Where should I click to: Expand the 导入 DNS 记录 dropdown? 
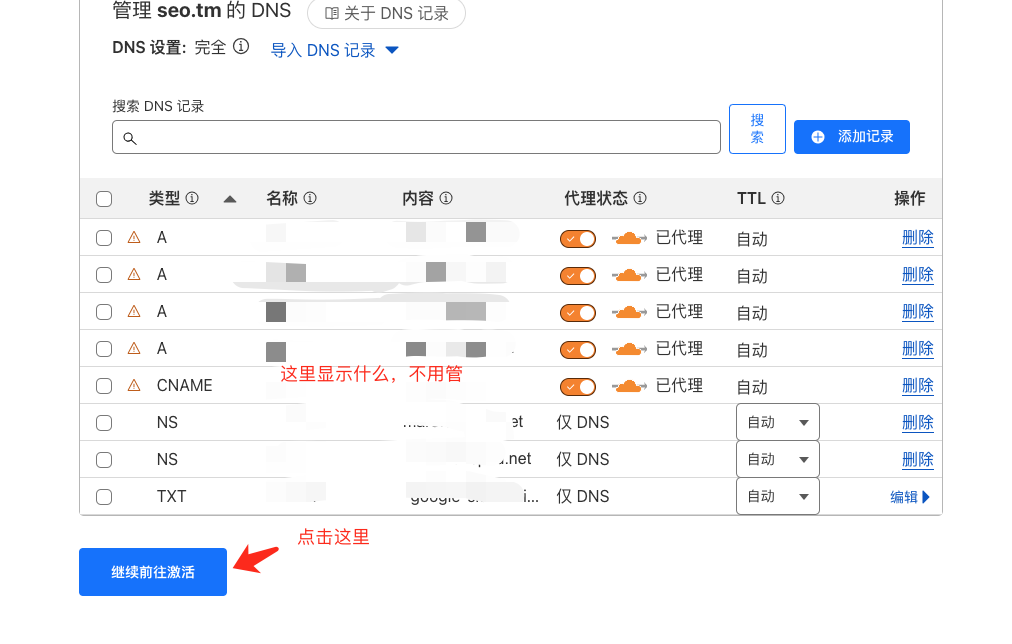point(392,48)
